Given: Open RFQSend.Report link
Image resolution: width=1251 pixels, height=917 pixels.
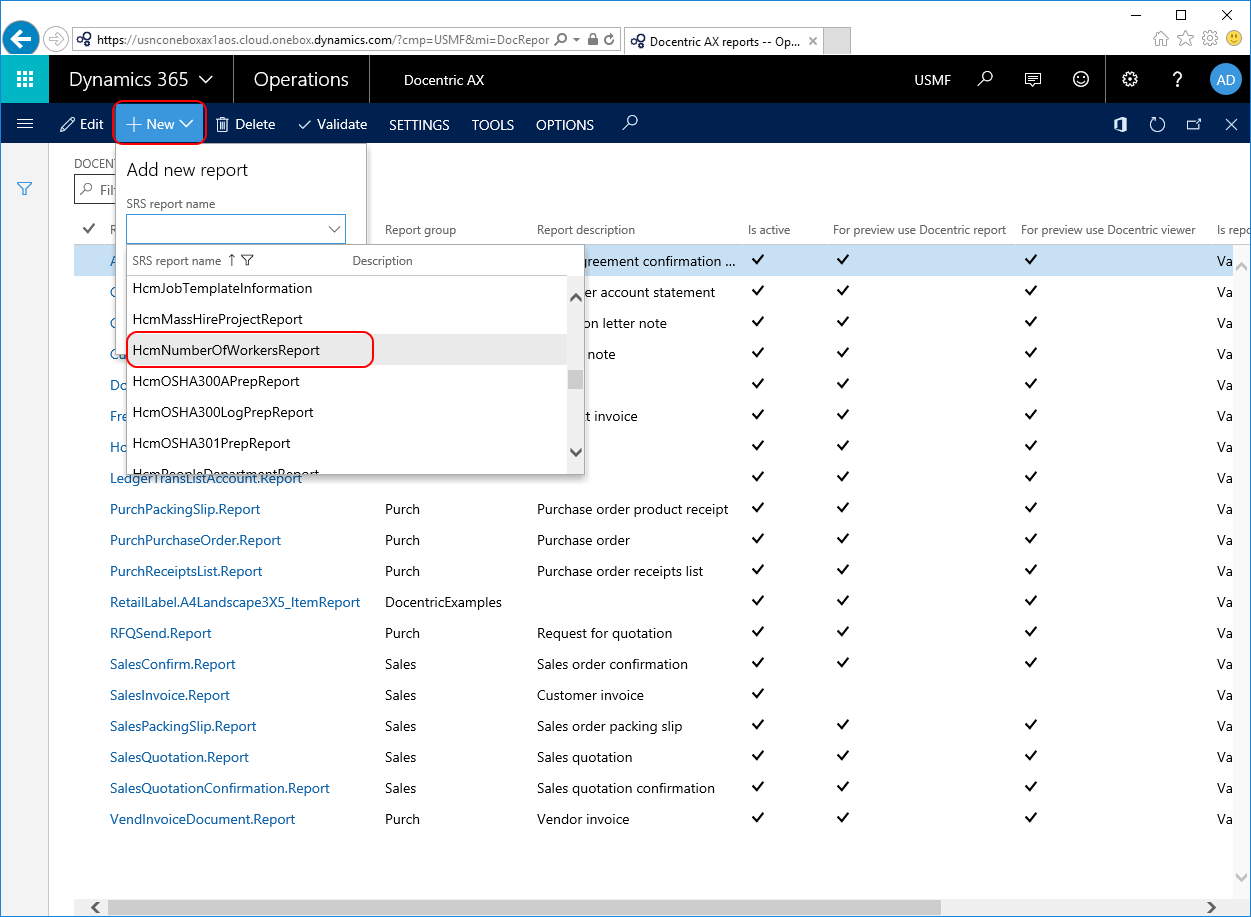Looking at the screenshot, I should click(161, 633).
